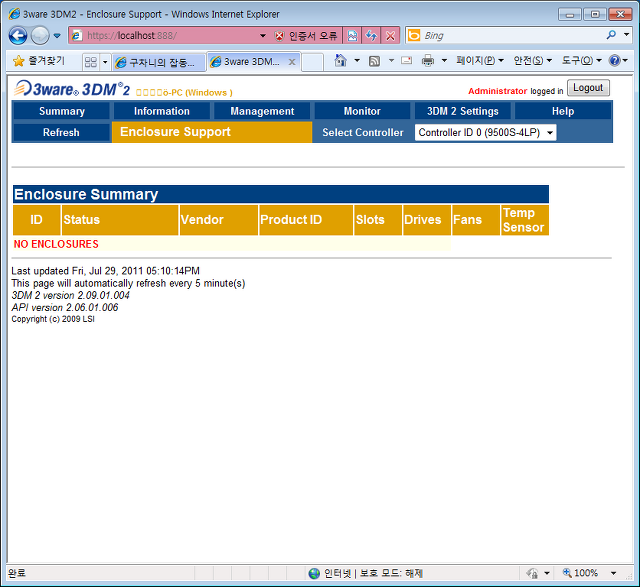Open the zoom level dropdown arrow
The image size is (640, 587).
(613, 573)
